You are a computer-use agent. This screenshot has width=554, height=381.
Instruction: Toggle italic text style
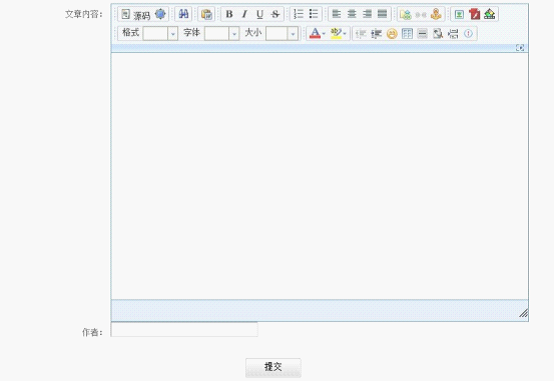point(244,14)
